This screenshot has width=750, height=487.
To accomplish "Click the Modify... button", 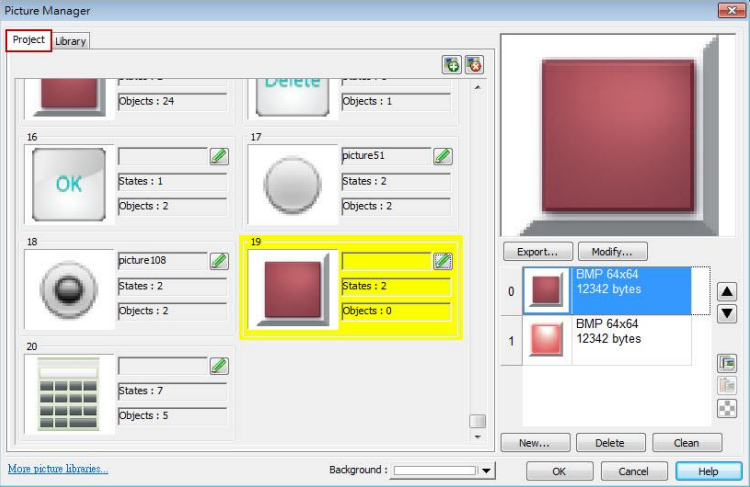I will (612, 252).
